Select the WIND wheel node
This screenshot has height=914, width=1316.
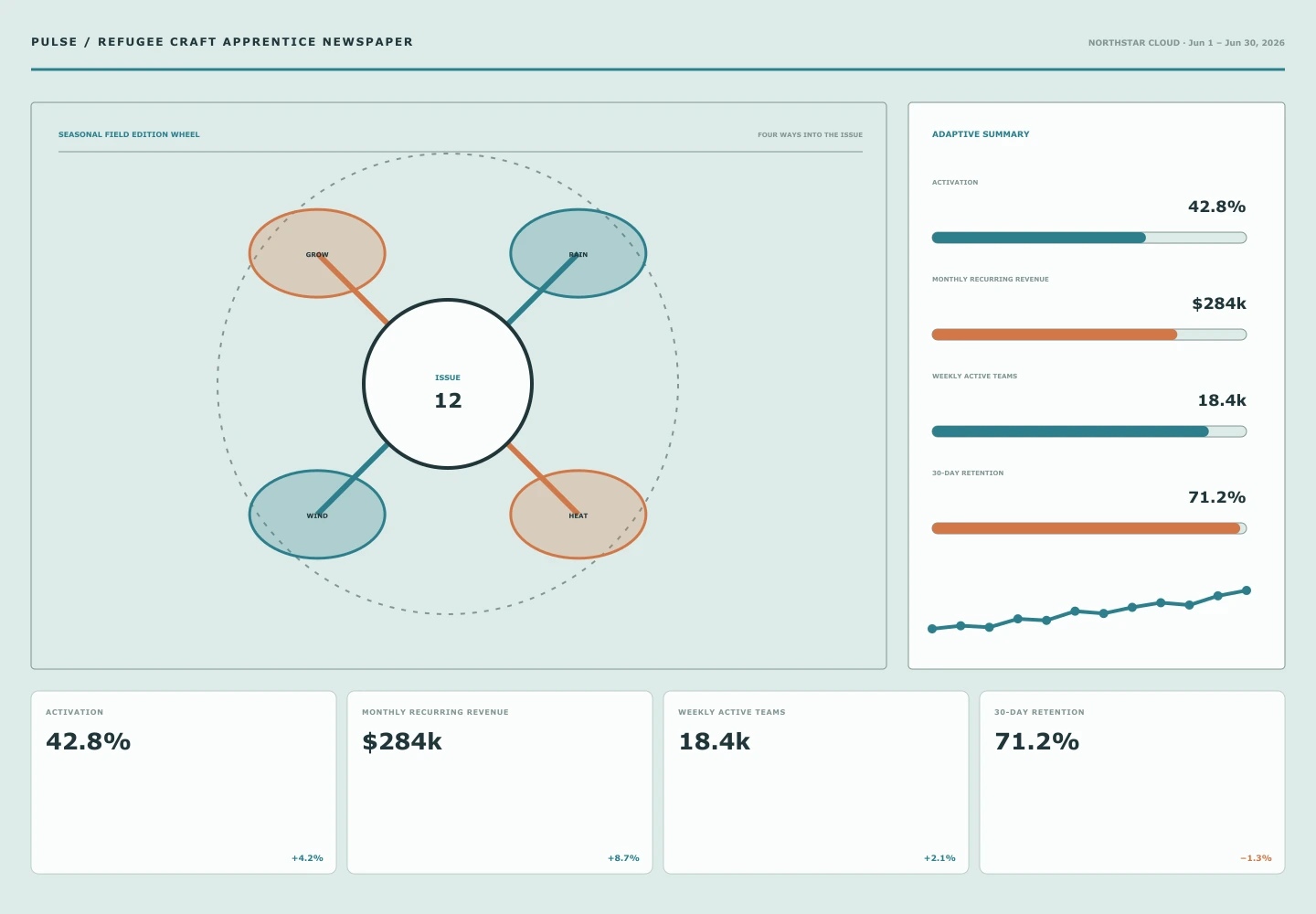pos(317,515)
